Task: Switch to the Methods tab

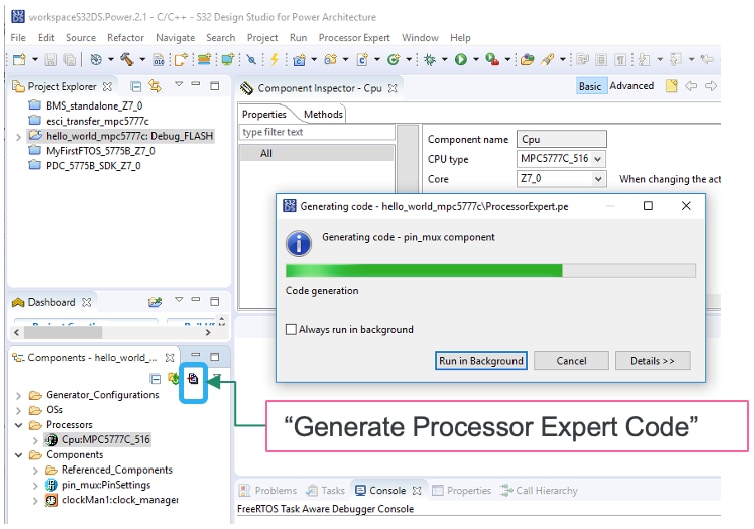Action: point(323,114)
